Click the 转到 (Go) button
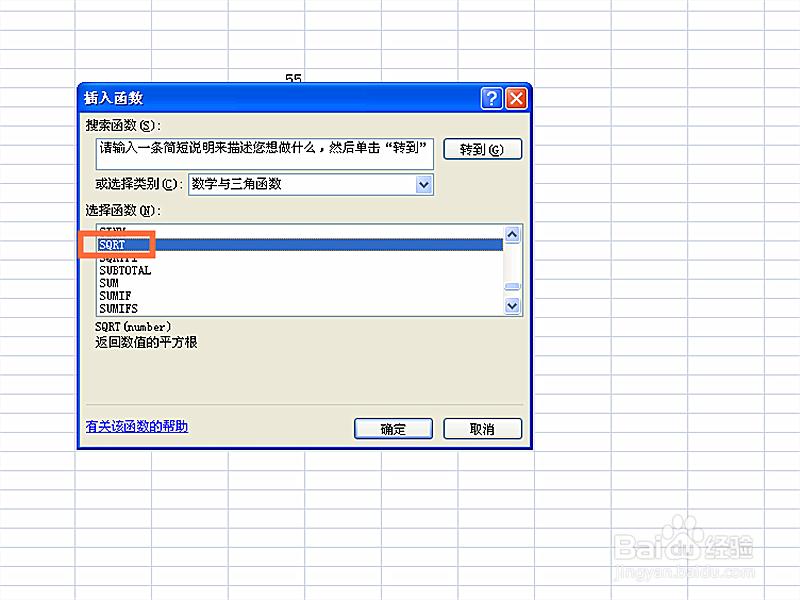This screenshot has width=800, height=600. tap(483, 149)
